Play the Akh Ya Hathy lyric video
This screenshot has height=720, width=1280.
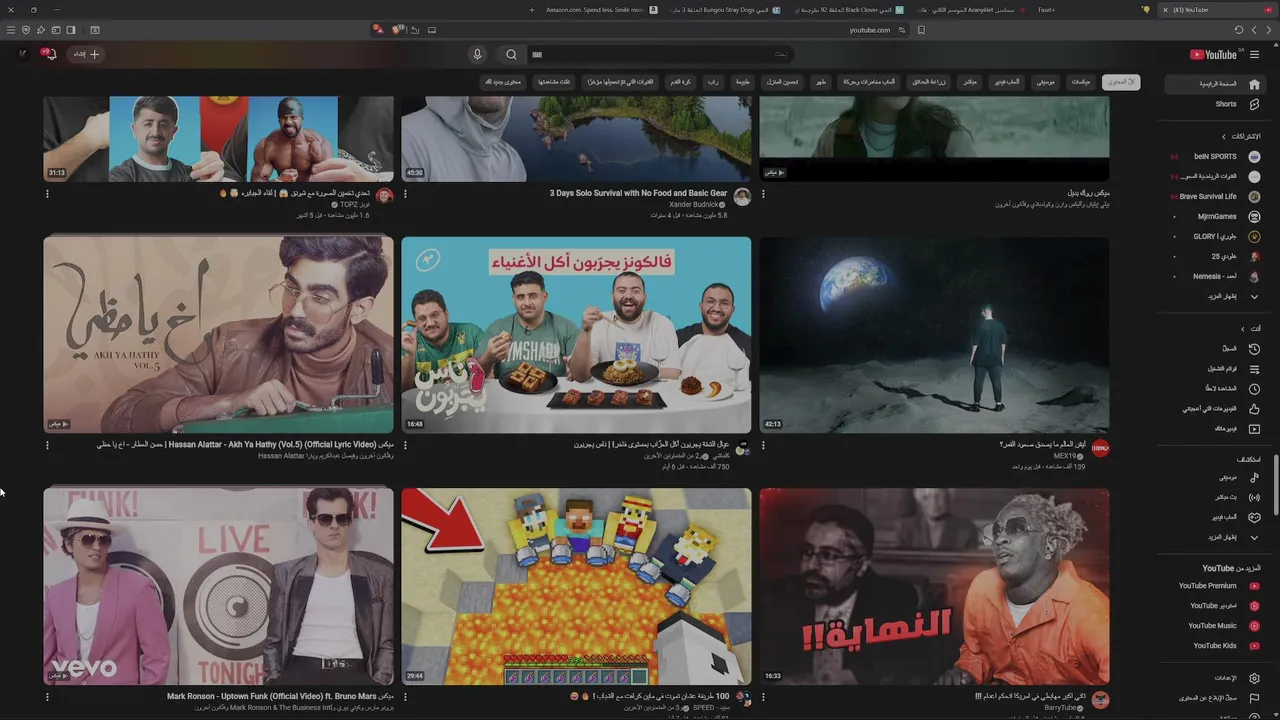click(218, 335)
